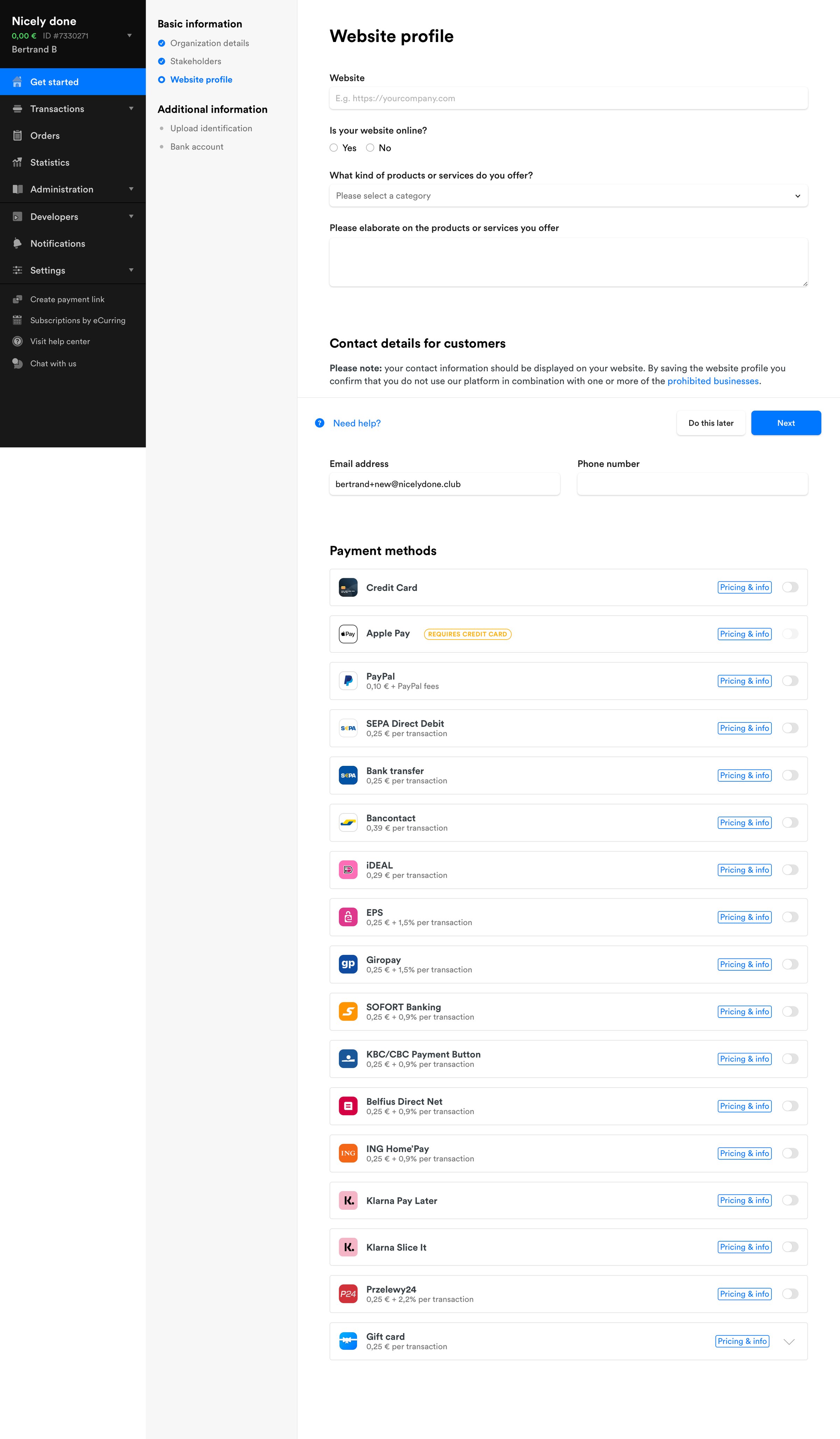This screenshot has width=840, height=1439.
Task: Click the Need help question mark icon
Action: (320, 423)
